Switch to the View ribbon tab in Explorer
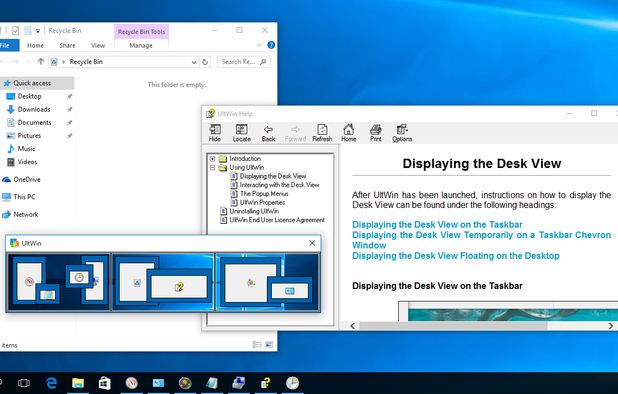 point(98,45)
